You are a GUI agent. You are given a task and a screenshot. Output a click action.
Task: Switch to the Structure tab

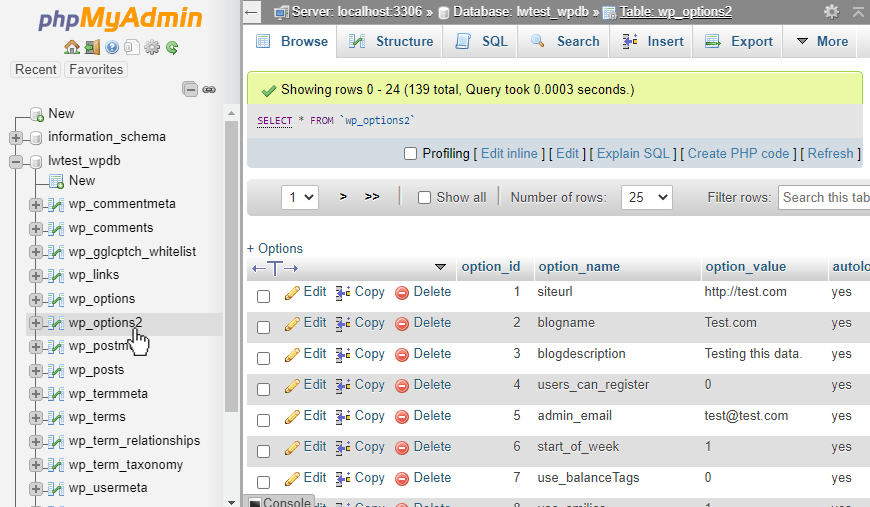click(x=391, y=42)
